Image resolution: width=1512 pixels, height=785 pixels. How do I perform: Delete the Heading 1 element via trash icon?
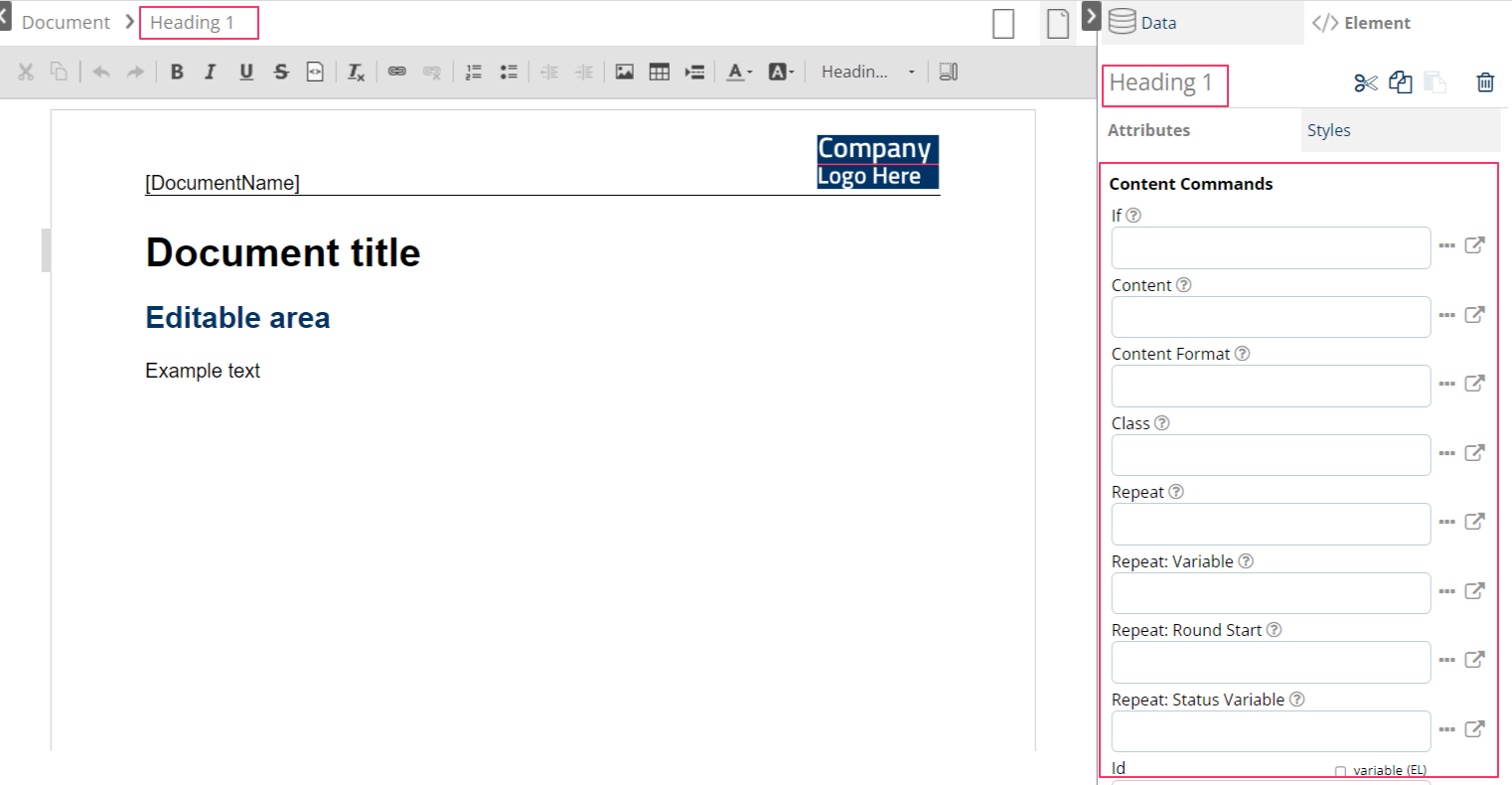coord(1485,83)
